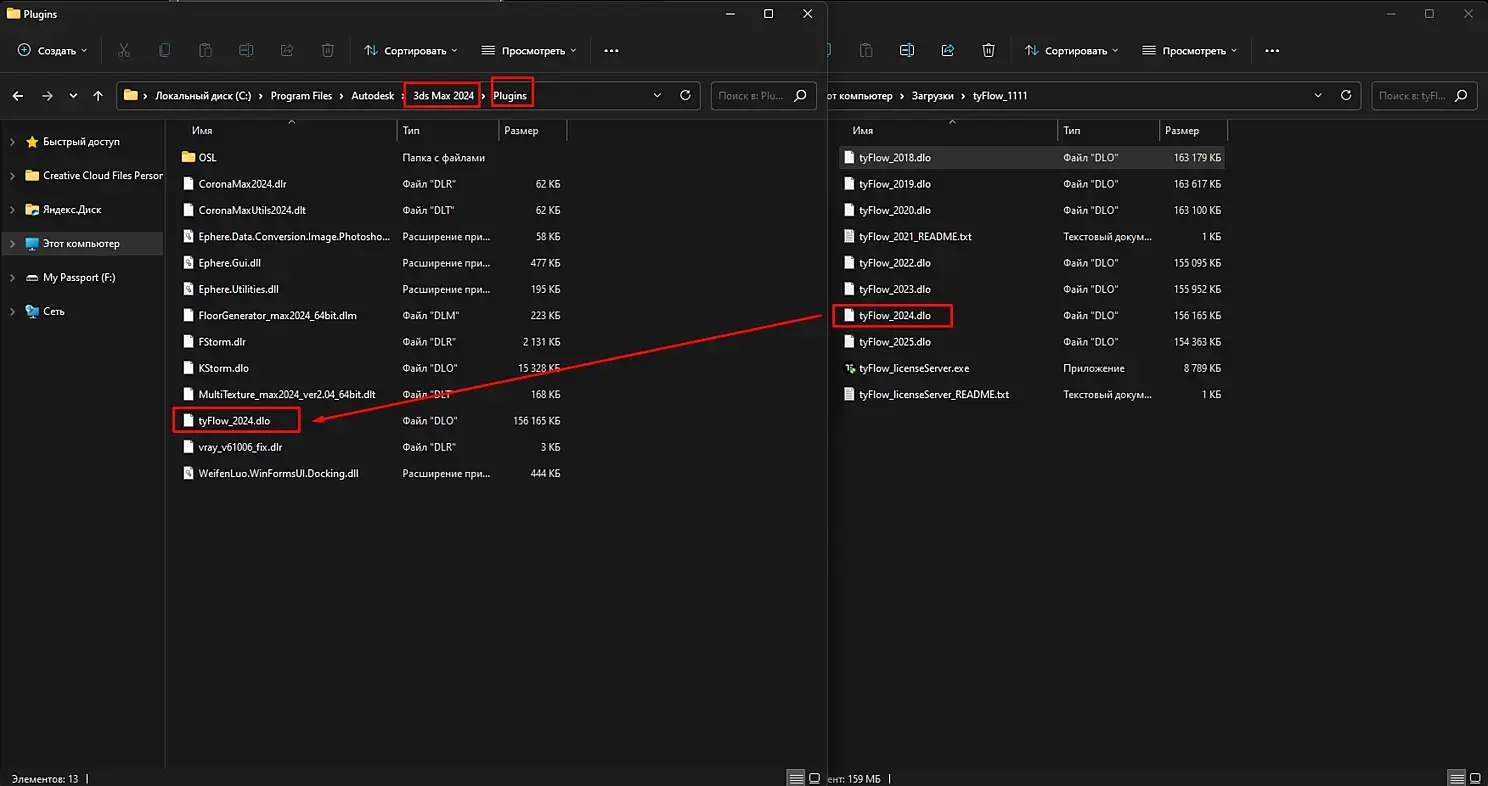Screen dimensions: 1488x786
Task: Open address history dropdown in Plugins window
Action: [657, 96]
